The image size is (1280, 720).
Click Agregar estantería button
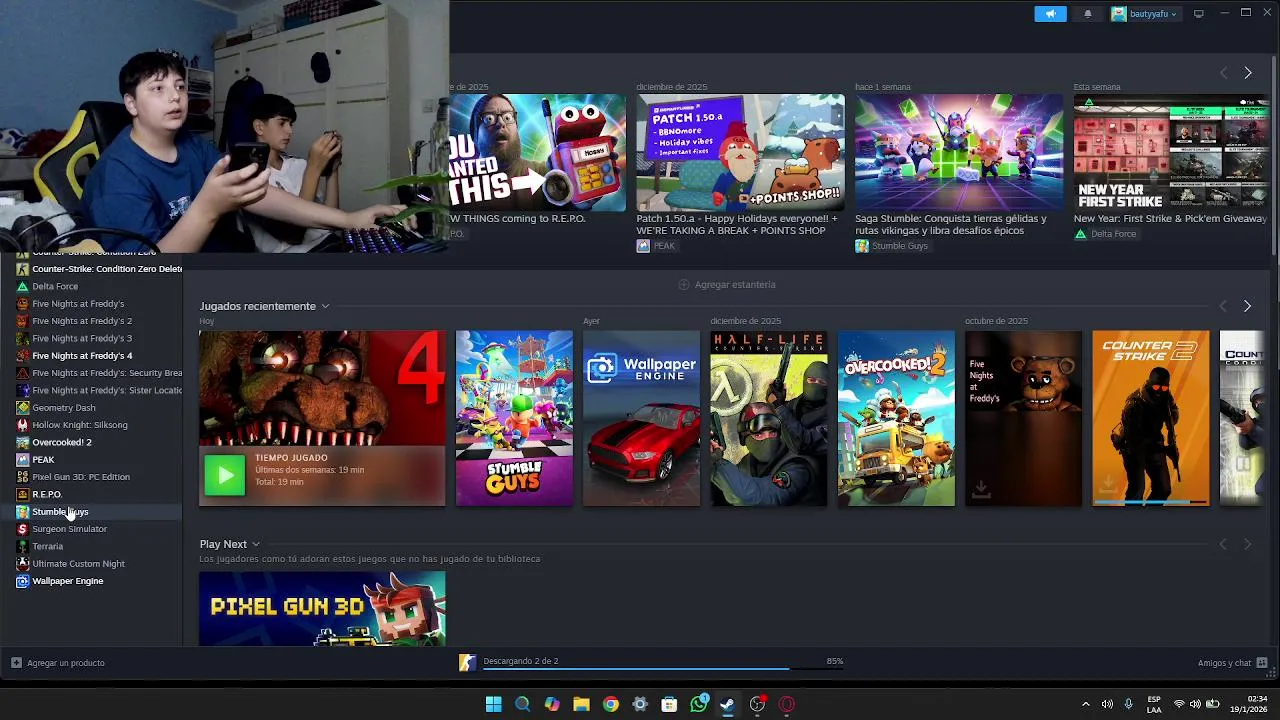[727, 285]
